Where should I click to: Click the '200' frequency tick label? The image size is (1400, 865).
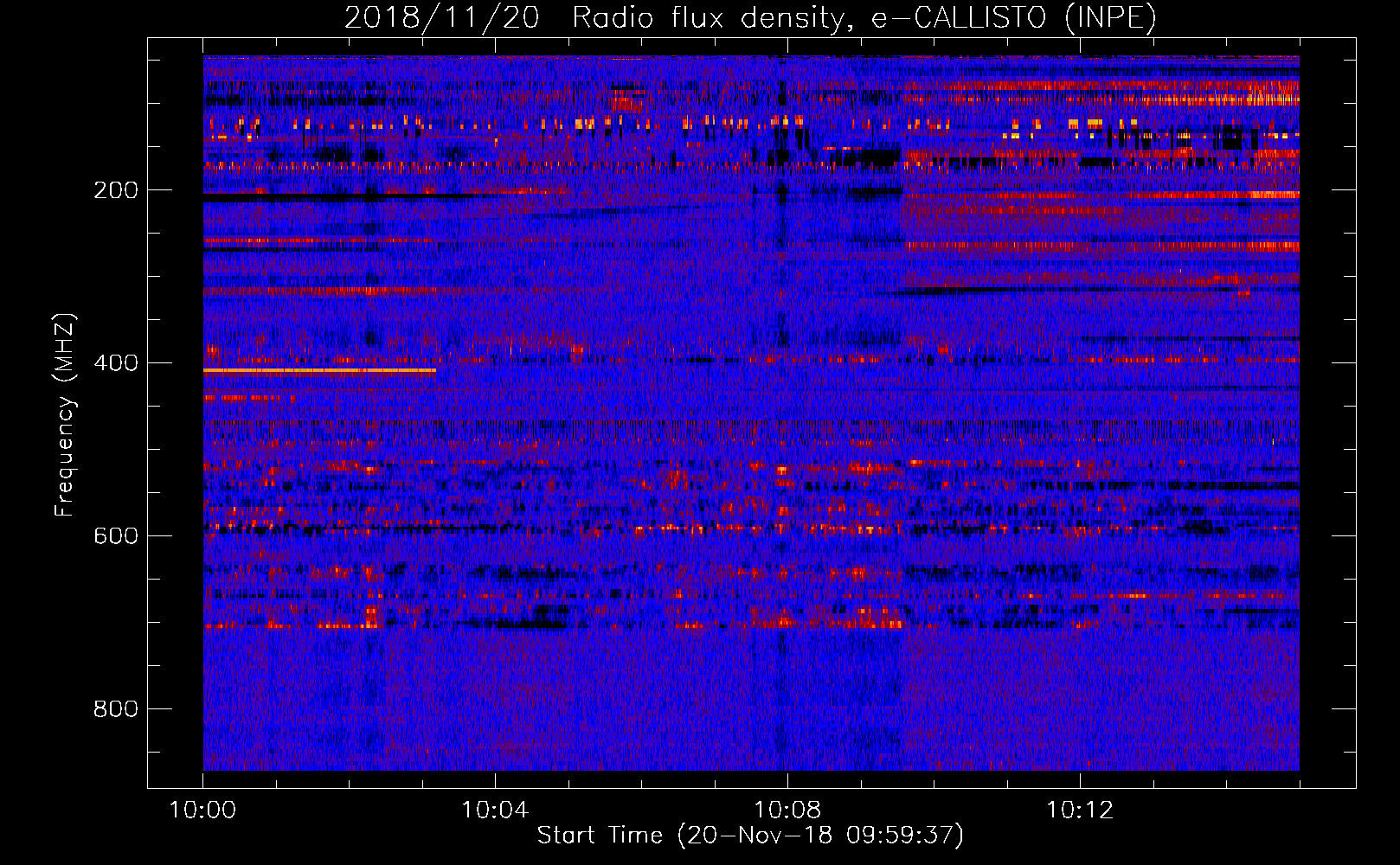(x=116, y=190)
